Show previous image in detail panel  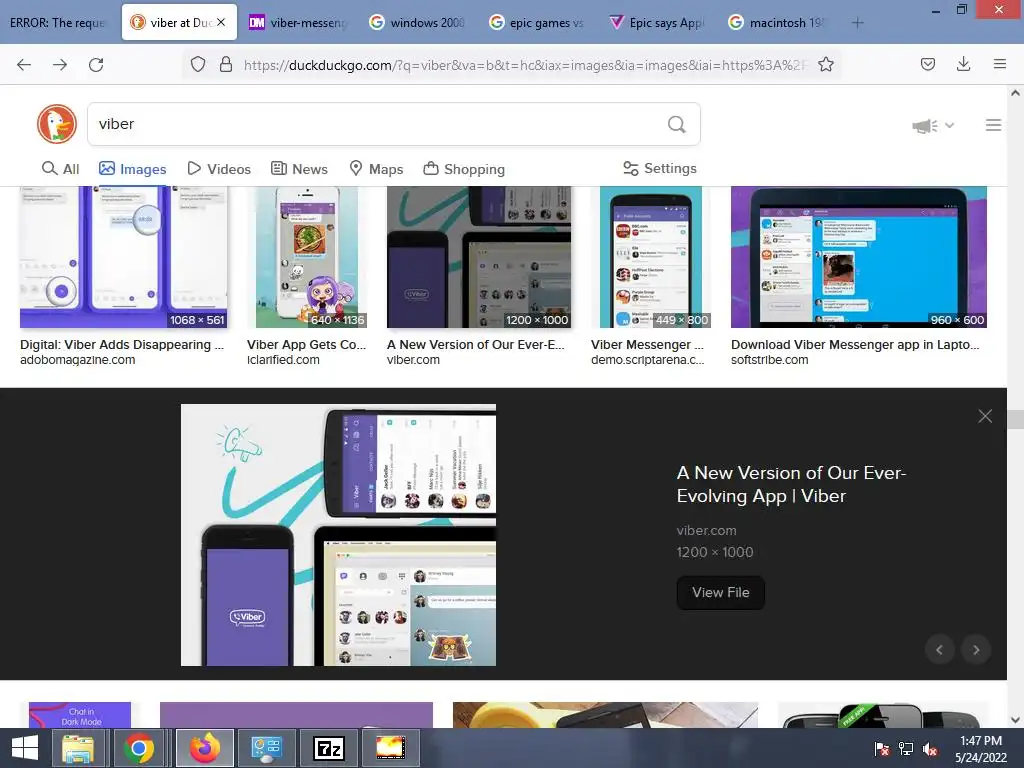[x=940, y=650]
